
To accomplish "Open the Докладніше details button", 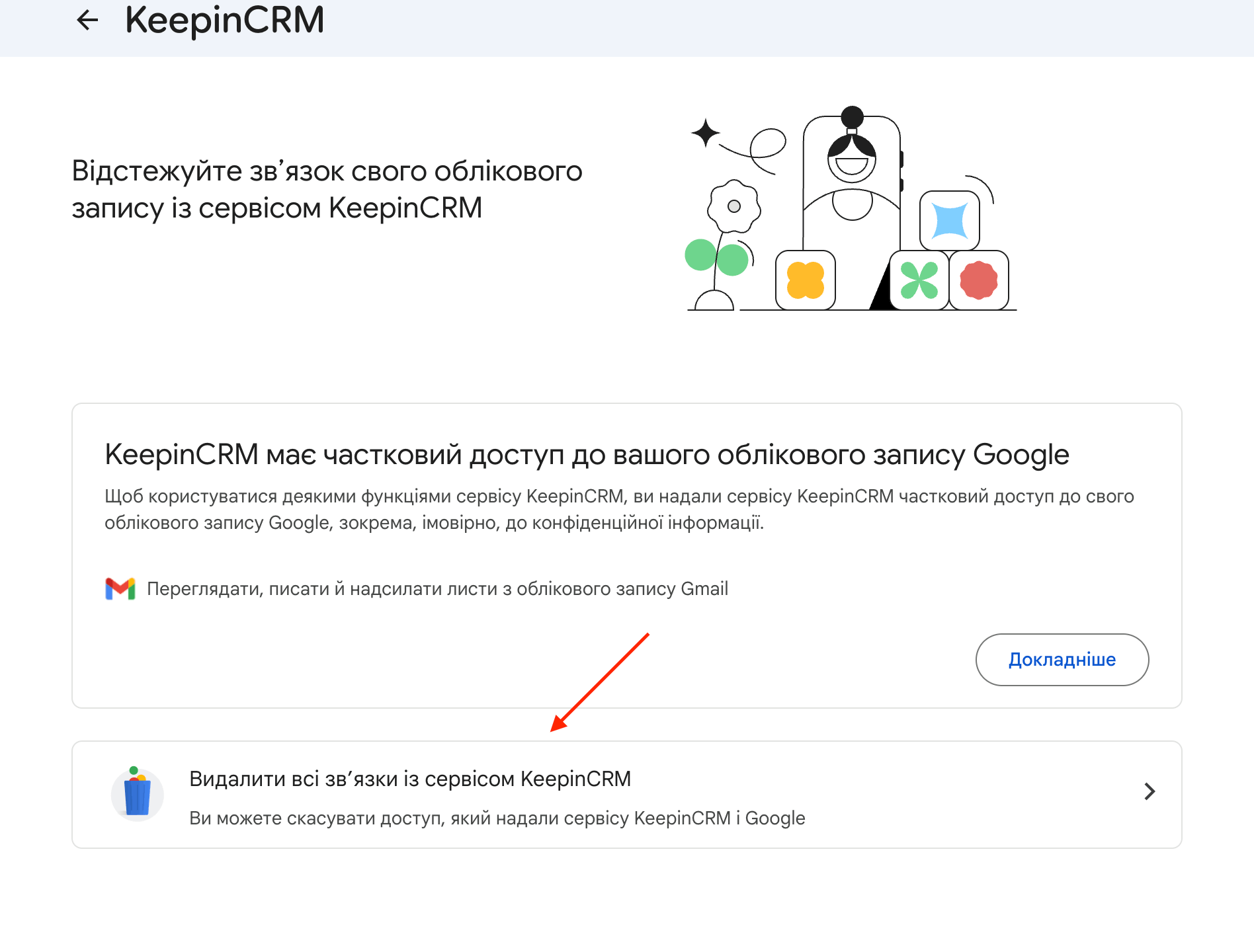I will pyautogui.click(x=1062, y=660).
